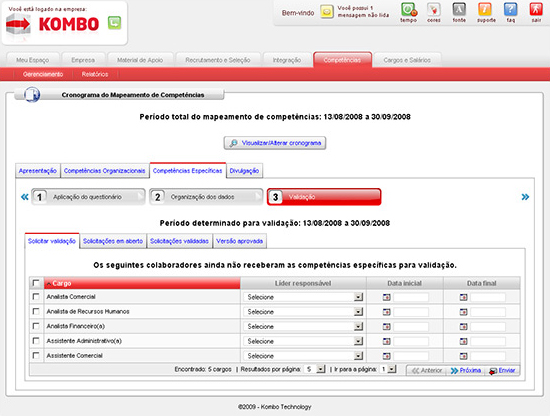Open the Empresa main tab
Screen dimensions: 550x416
83,60
